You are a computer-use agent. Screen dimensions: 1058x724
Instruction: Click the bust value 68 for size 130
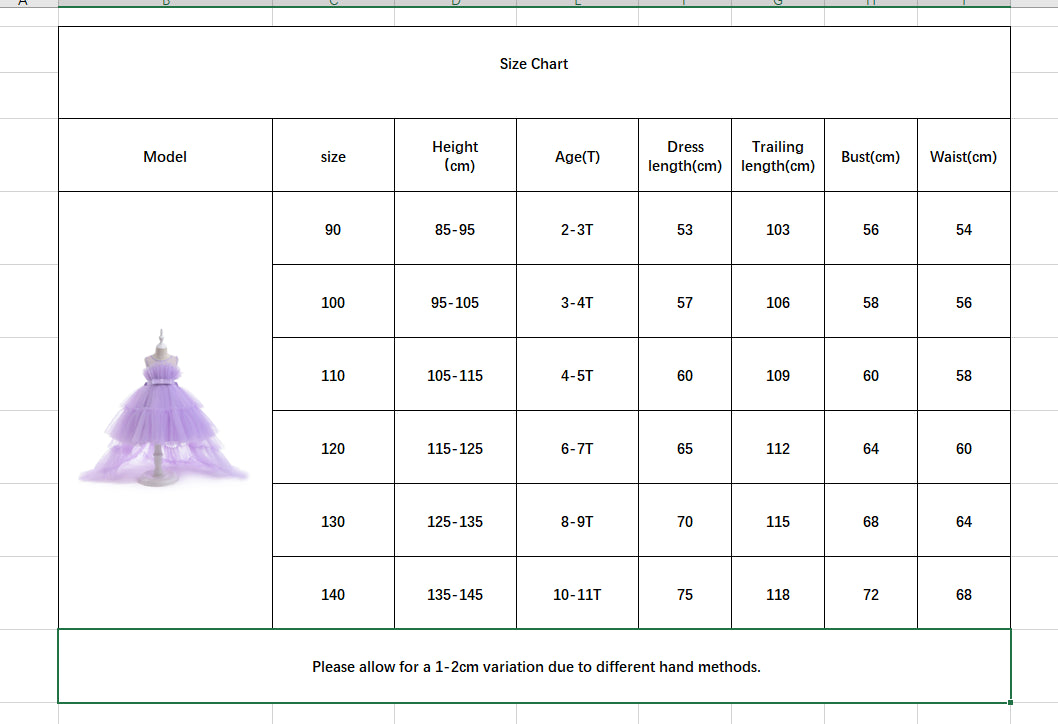[870, 522]
